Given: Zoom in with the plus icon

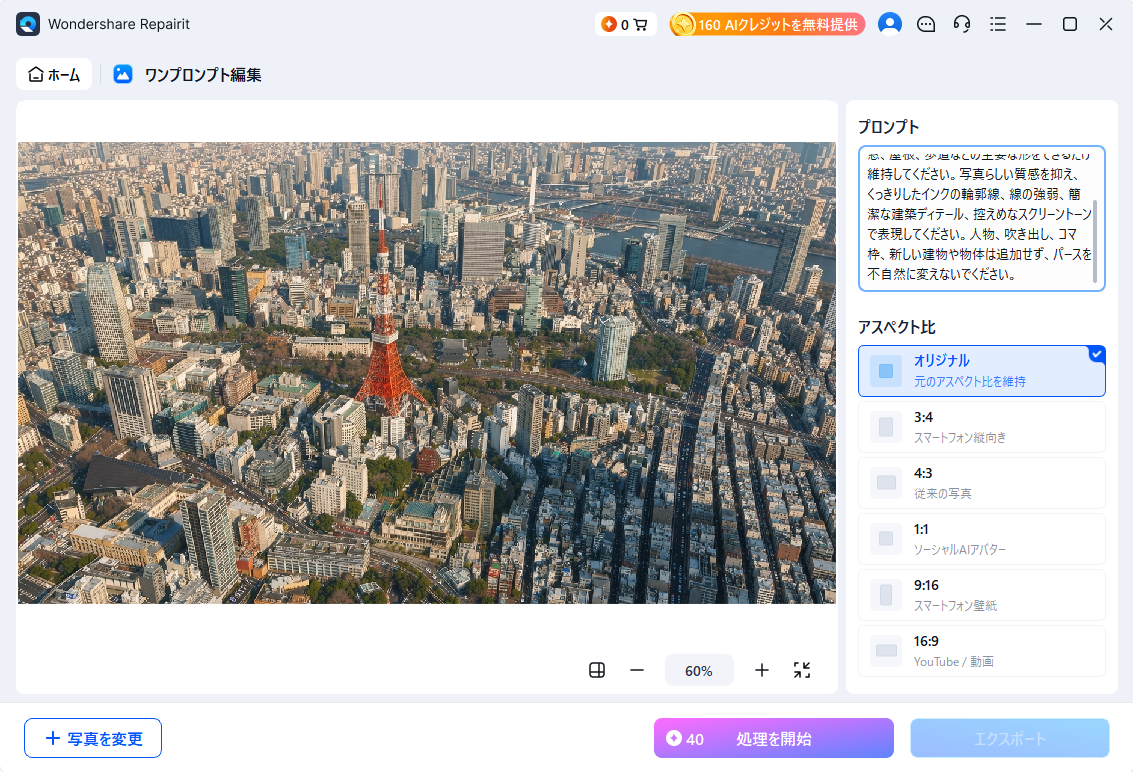Looking at the screenshot, I should click(762, 671).
